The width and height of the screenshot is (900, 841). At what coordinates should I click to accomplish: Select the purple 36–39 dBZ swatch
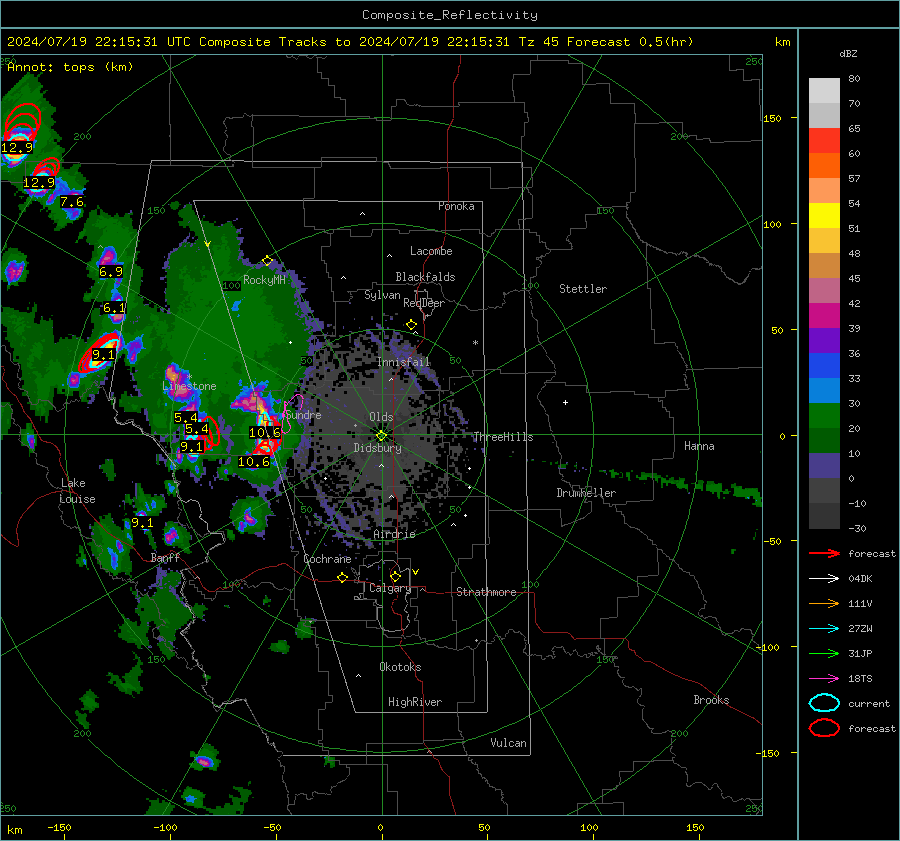point(824,341)
